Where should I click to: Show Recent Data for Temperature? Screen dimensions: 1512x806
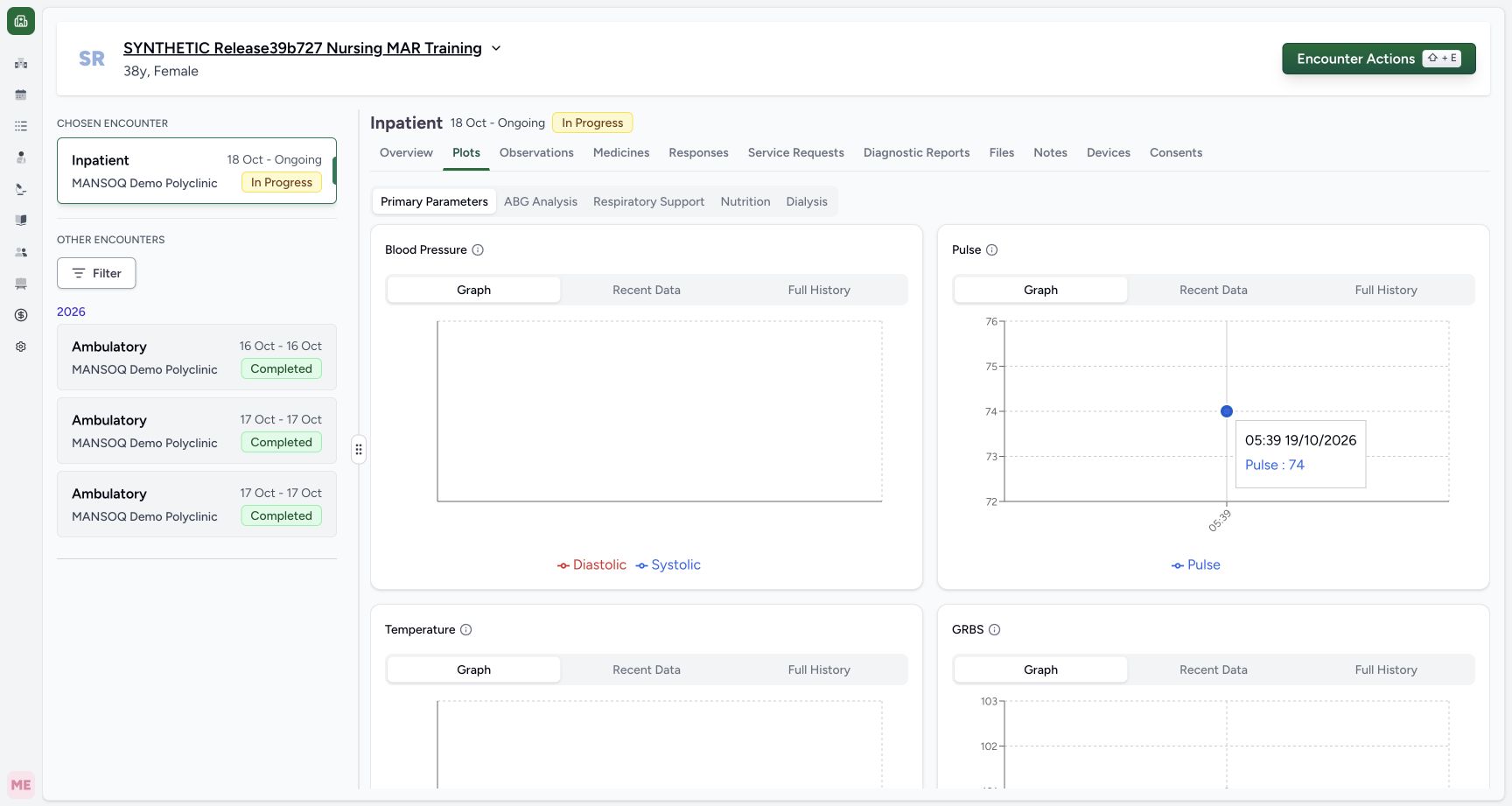tap(647, 669)
